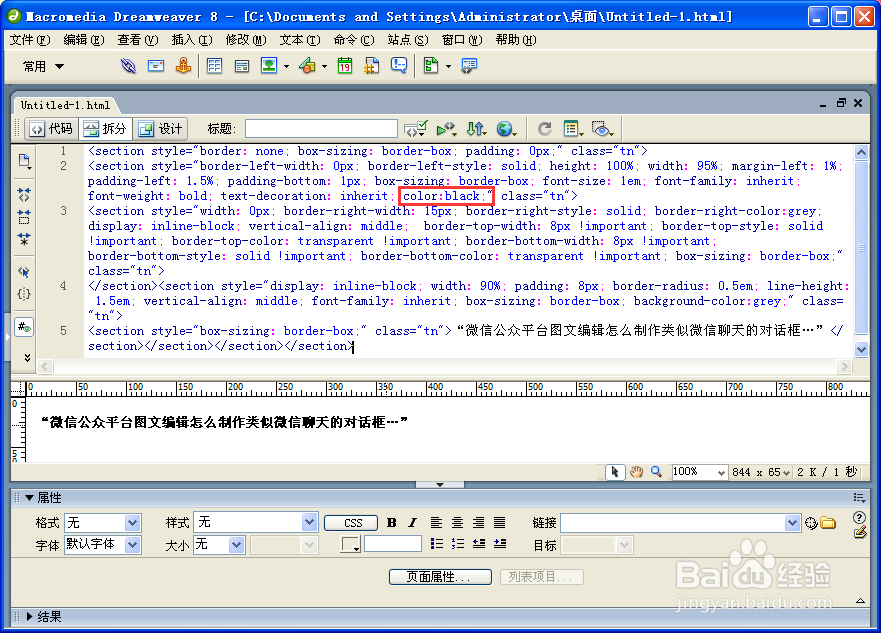Align text left
This screenshot has width=881, height=633.
pos(436,523)
